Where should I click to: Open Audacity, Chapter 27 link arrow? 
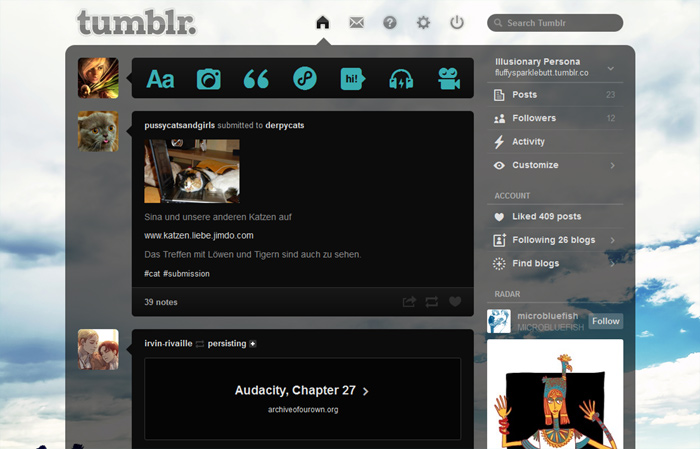point(366,391)
